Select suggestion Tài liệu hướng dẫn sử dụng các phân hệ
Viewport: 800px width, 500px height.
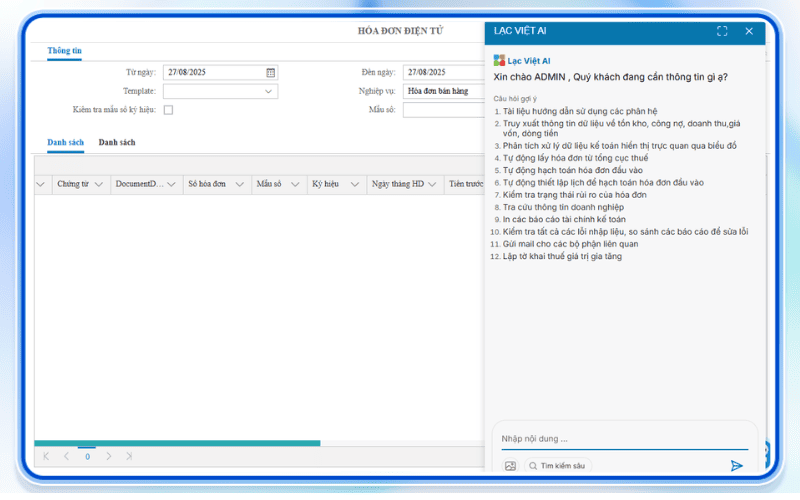[x=580, y=111]
